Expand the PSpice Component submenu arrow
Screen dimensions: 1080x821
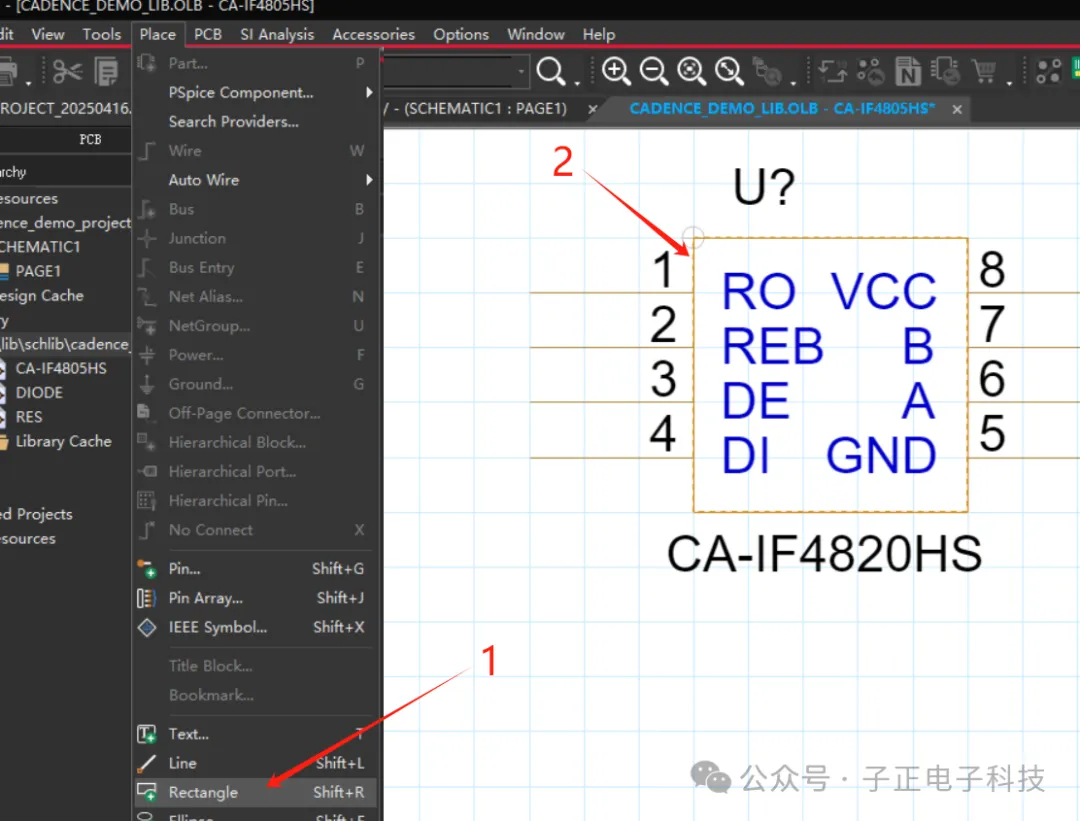click(x=369, y=92)
